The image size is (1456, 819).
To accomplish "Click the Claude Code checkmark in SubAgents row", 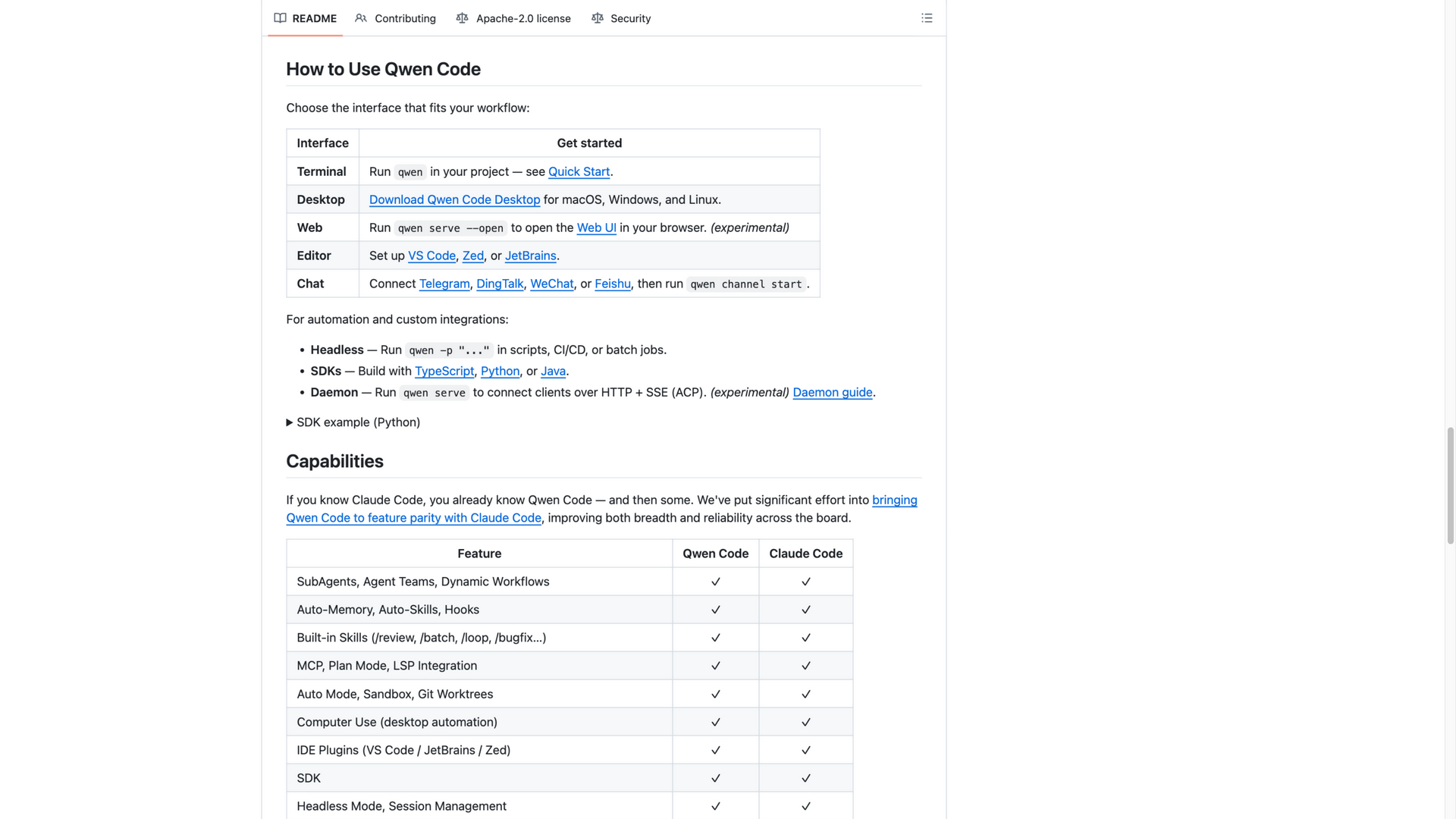I will click(805, 582).
